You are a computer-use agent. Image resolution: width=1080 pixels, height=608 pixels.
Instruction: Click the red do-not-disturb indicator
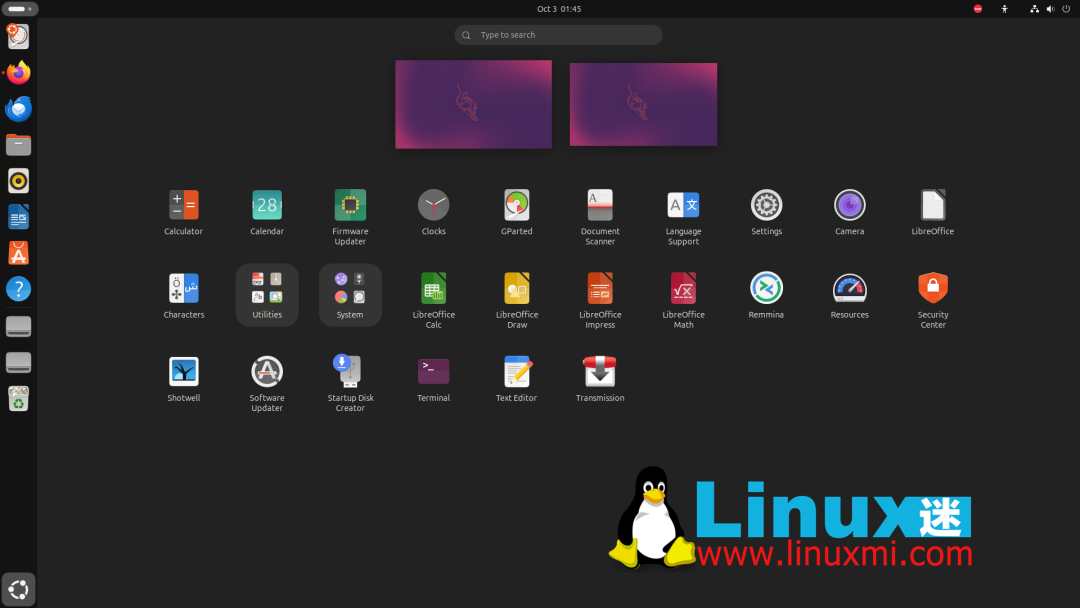click(977, 9)
